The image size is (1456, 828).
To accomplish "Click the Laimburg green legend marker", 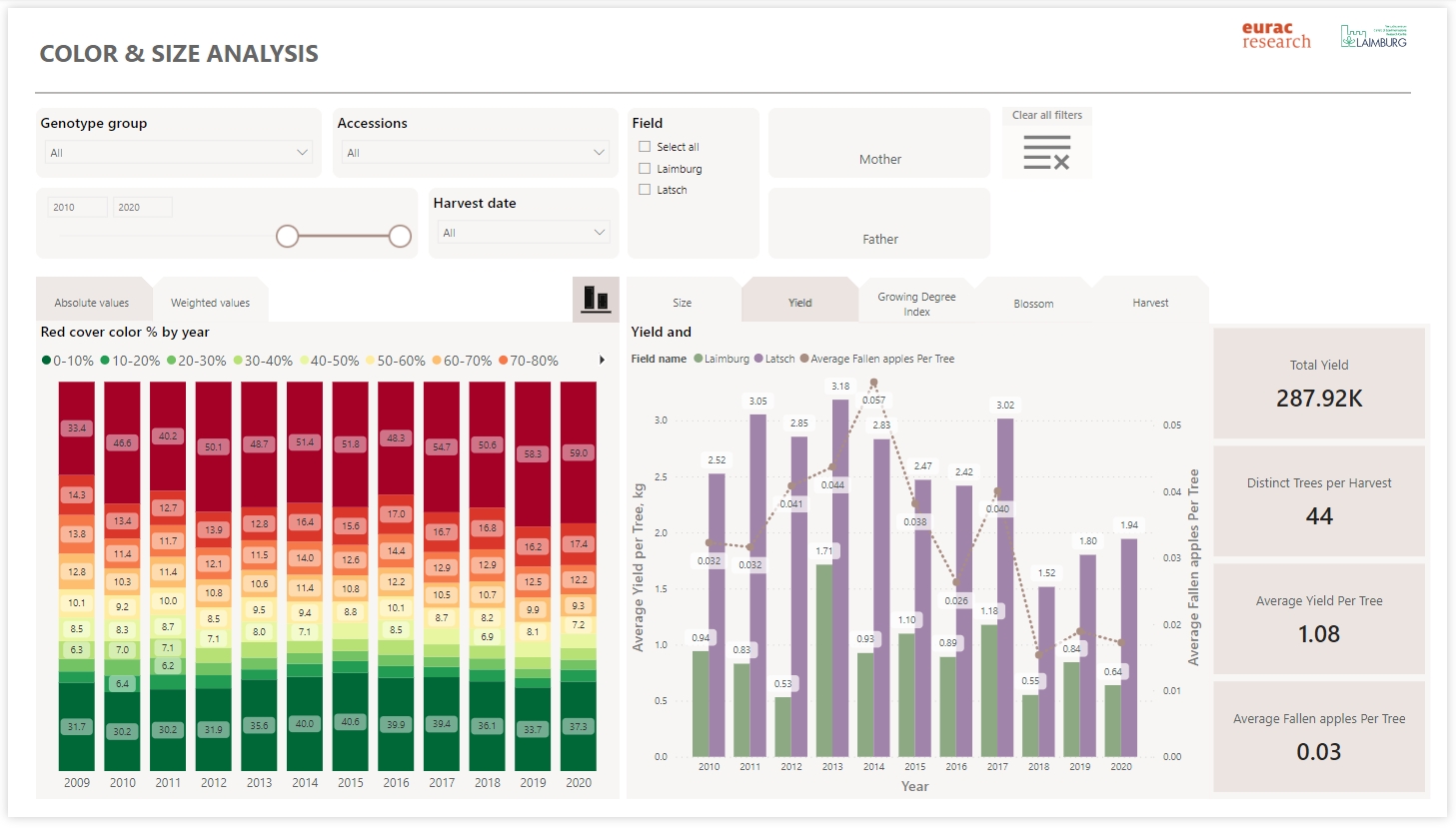I will pyautogui.click(x=699, y=359).
